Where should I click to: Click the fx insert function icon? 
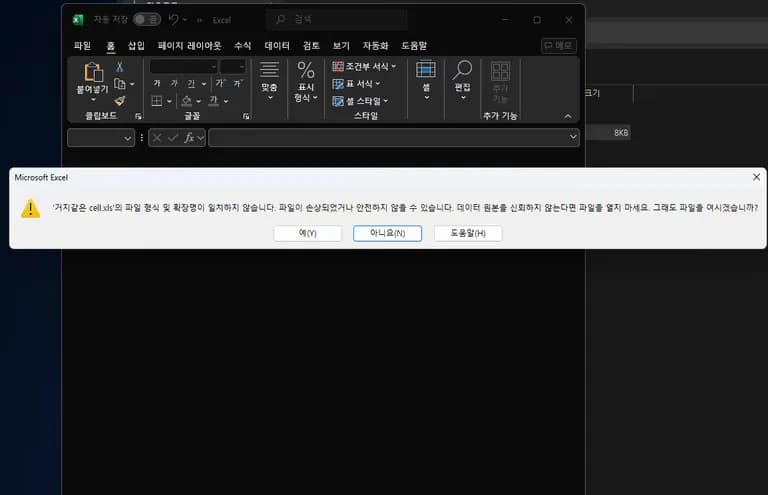tap(189, 138)
